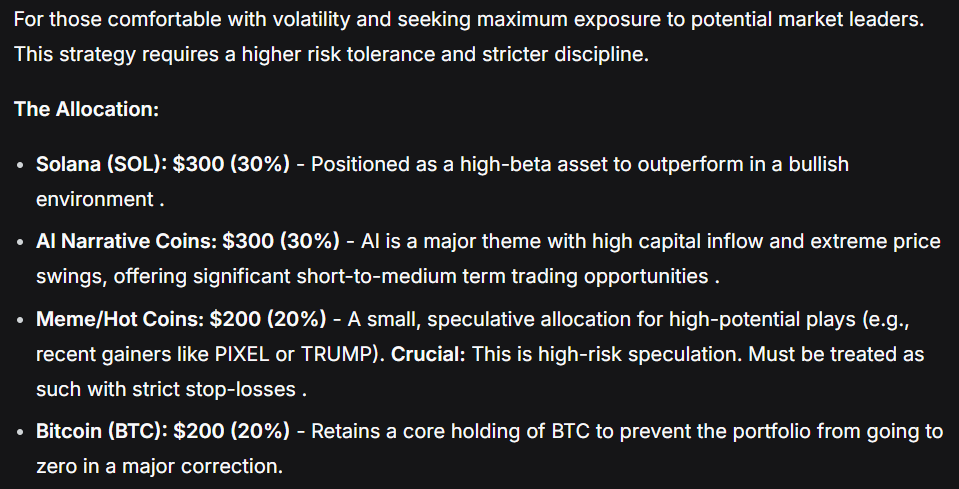
Task: Click the bold "Meme/Hot Coins: $200 (20%)" label
Action: click(181, 319)
